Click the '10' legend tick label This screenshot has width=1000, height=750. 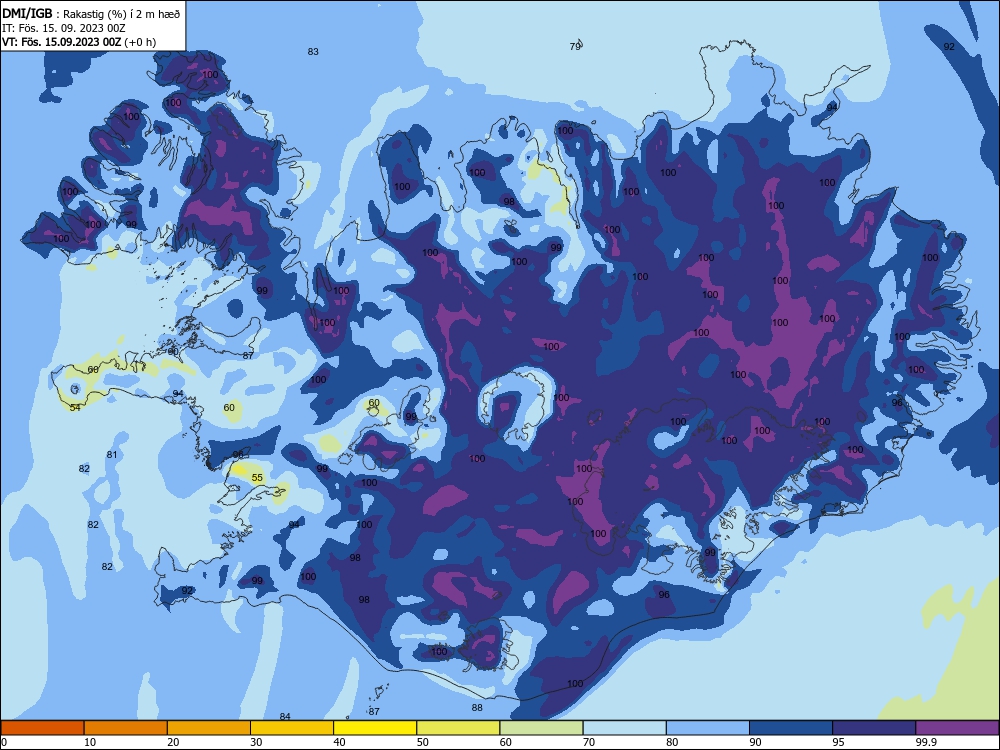[x=90, y=742]
